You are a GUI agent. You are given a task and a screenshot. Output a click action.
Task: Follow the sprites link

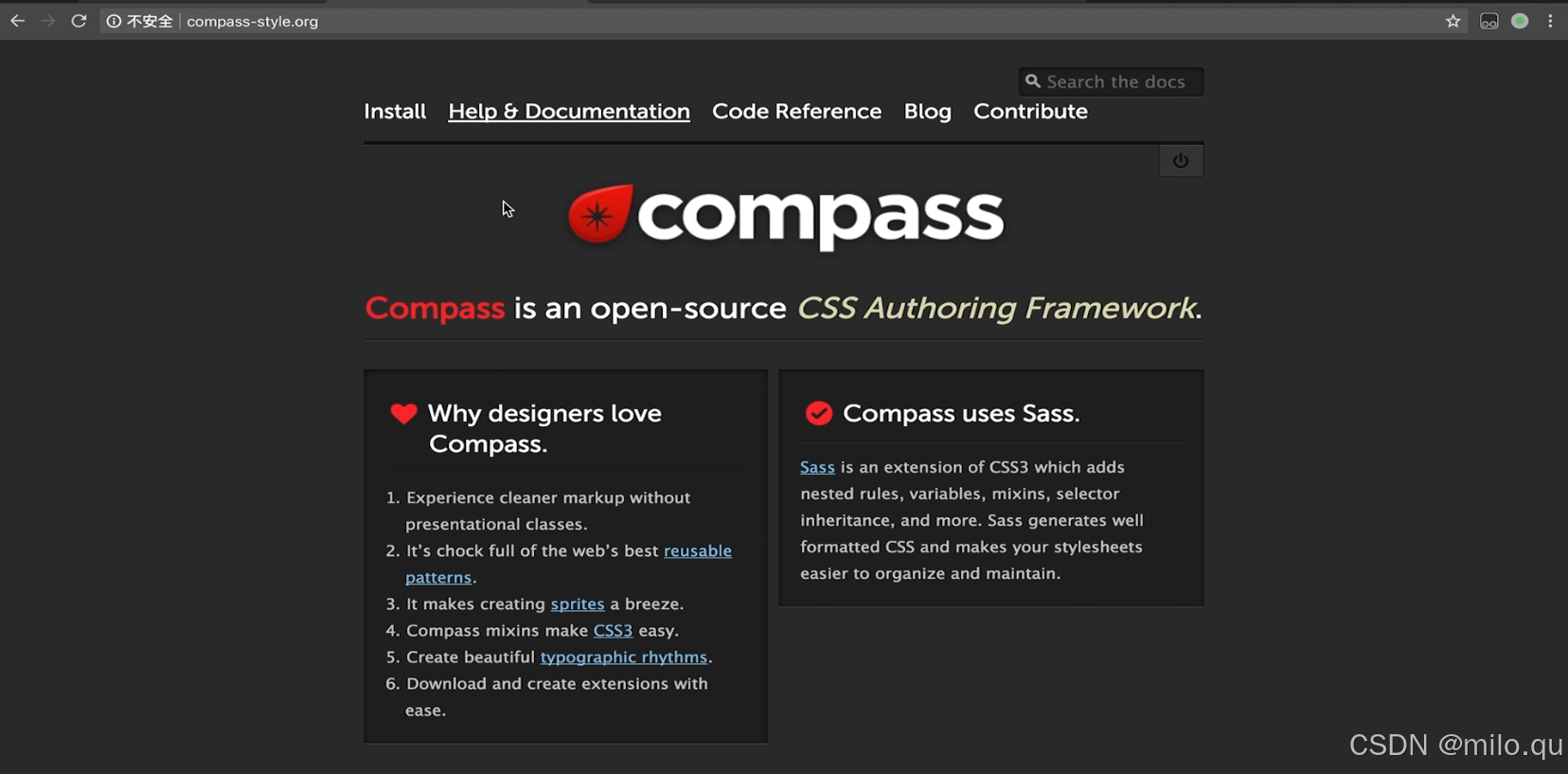tap(578, 603)
